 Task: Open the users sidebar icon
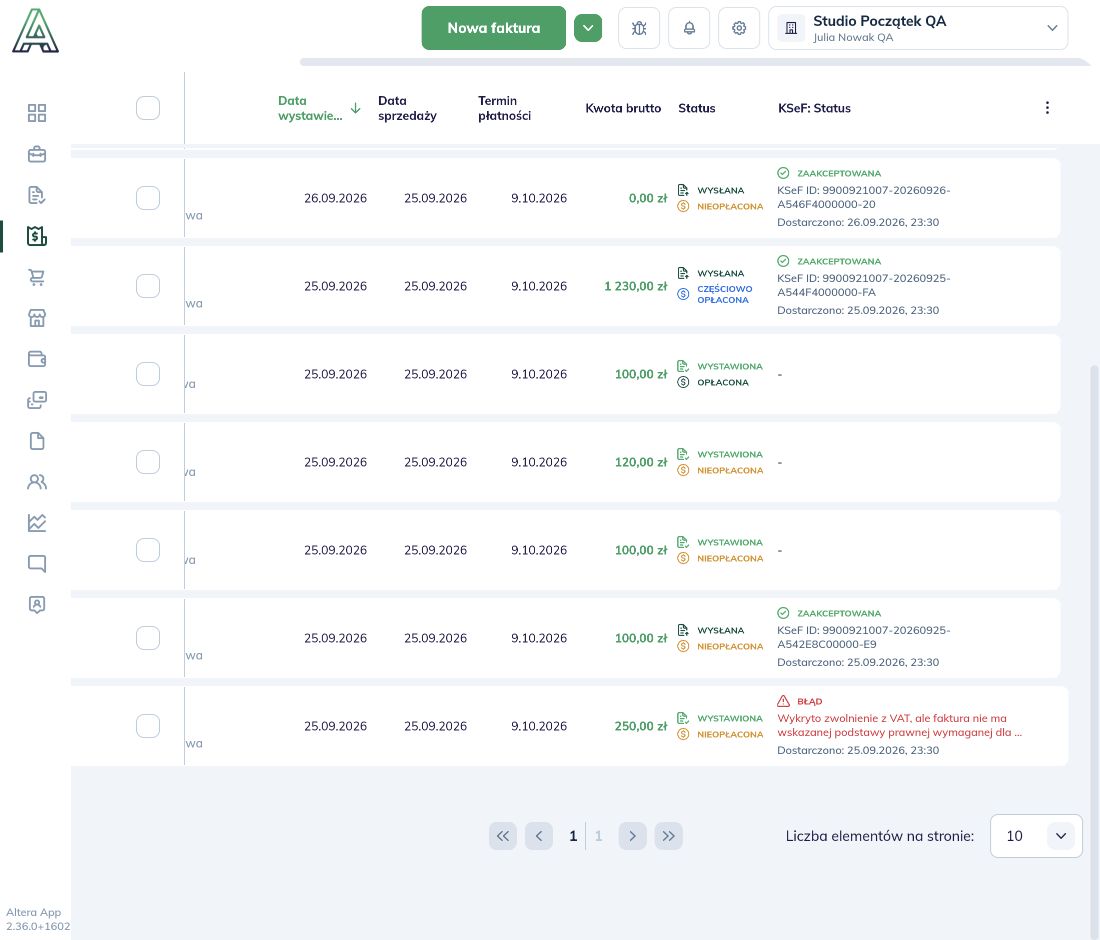click(x=36, y=481)
